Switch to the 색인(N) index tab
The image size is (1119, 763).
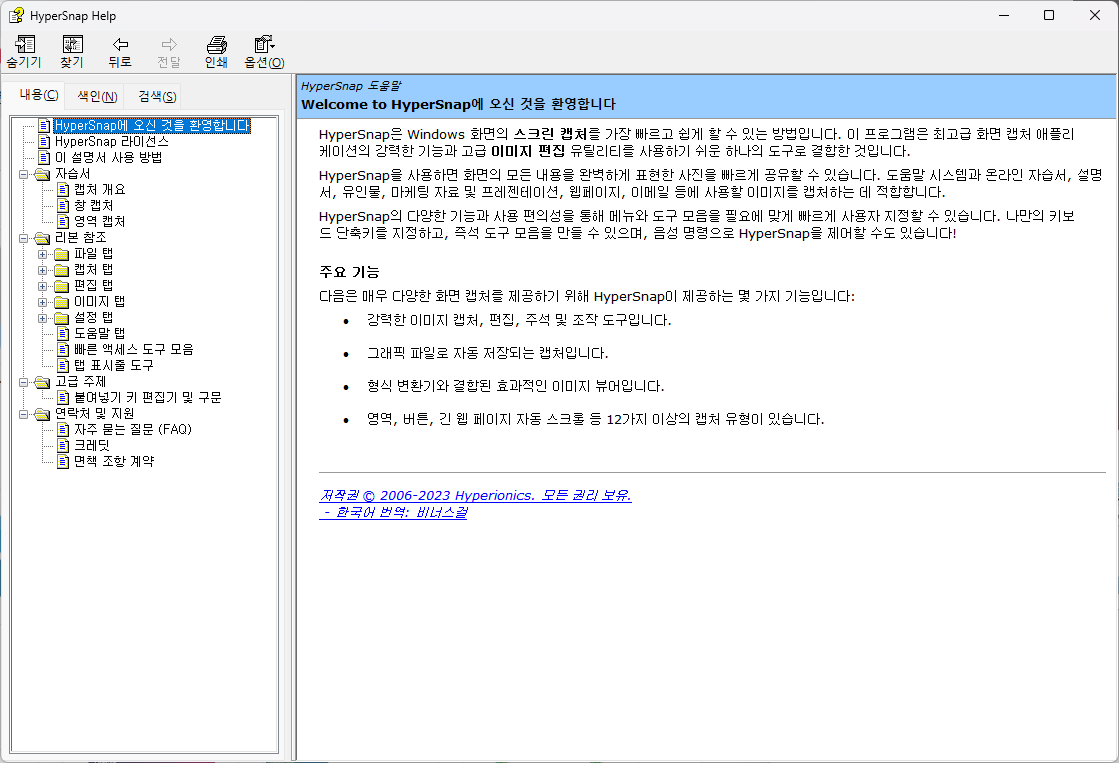pos(97,96)
